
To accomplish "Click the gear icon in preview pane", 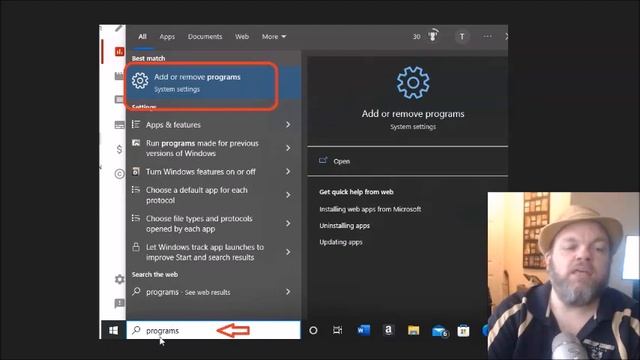I will (x=413, y=83).
